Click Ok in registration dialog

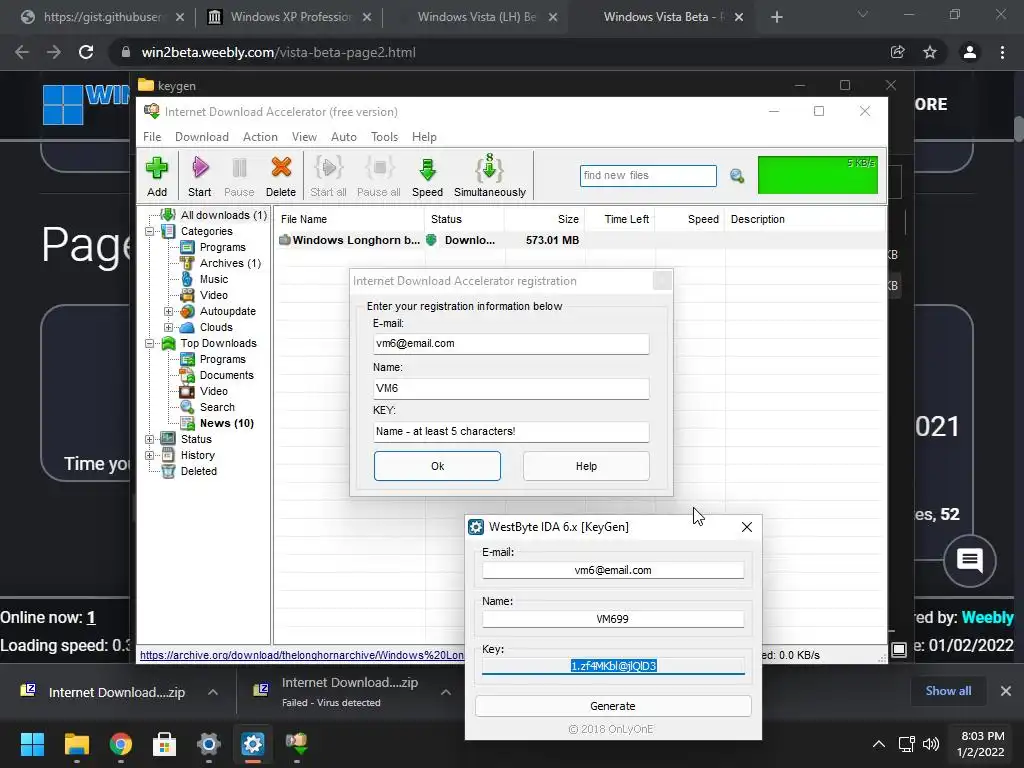pos(438,466)
